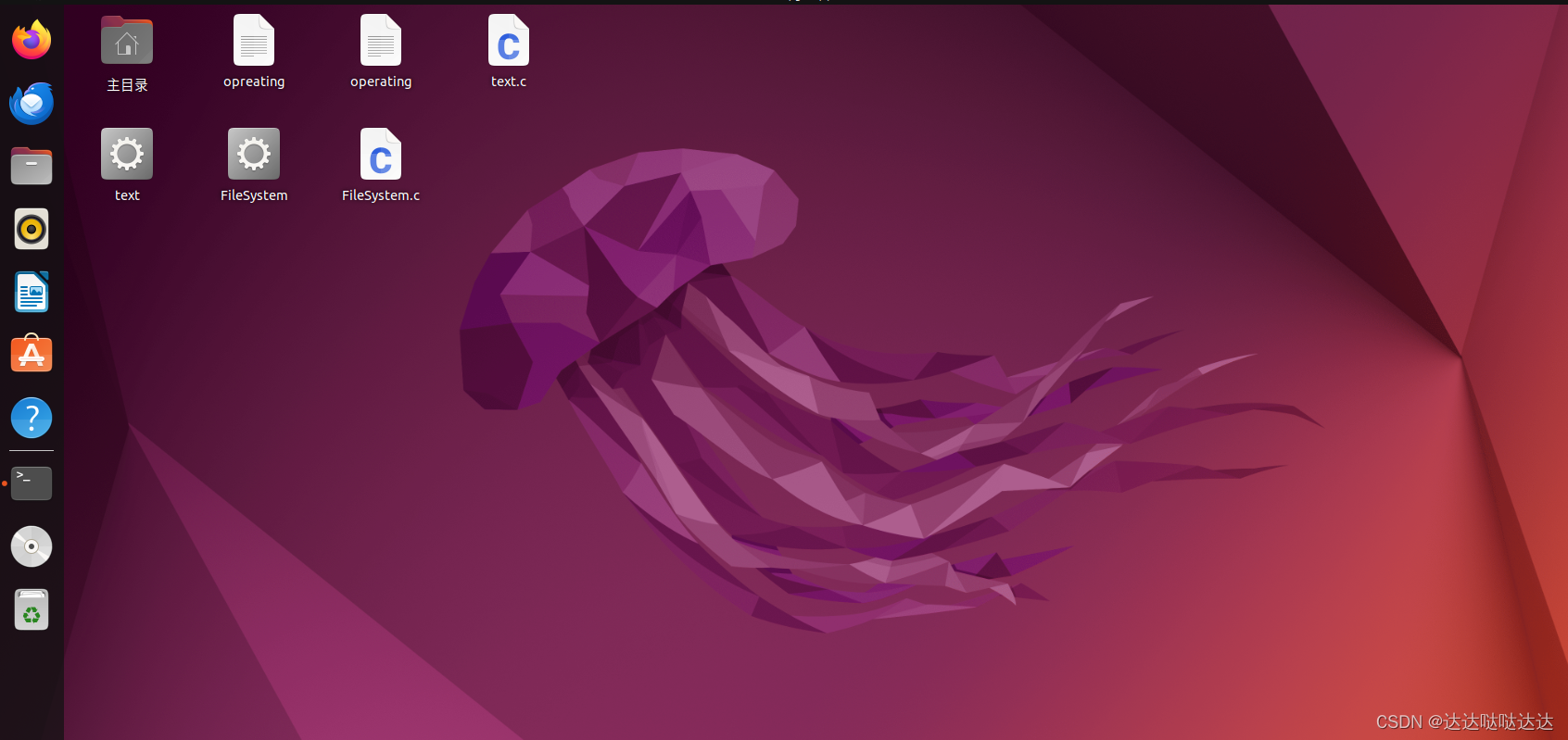Switch to the running Terminal
The image size is (1568, 740).
[x=32, y=483]
